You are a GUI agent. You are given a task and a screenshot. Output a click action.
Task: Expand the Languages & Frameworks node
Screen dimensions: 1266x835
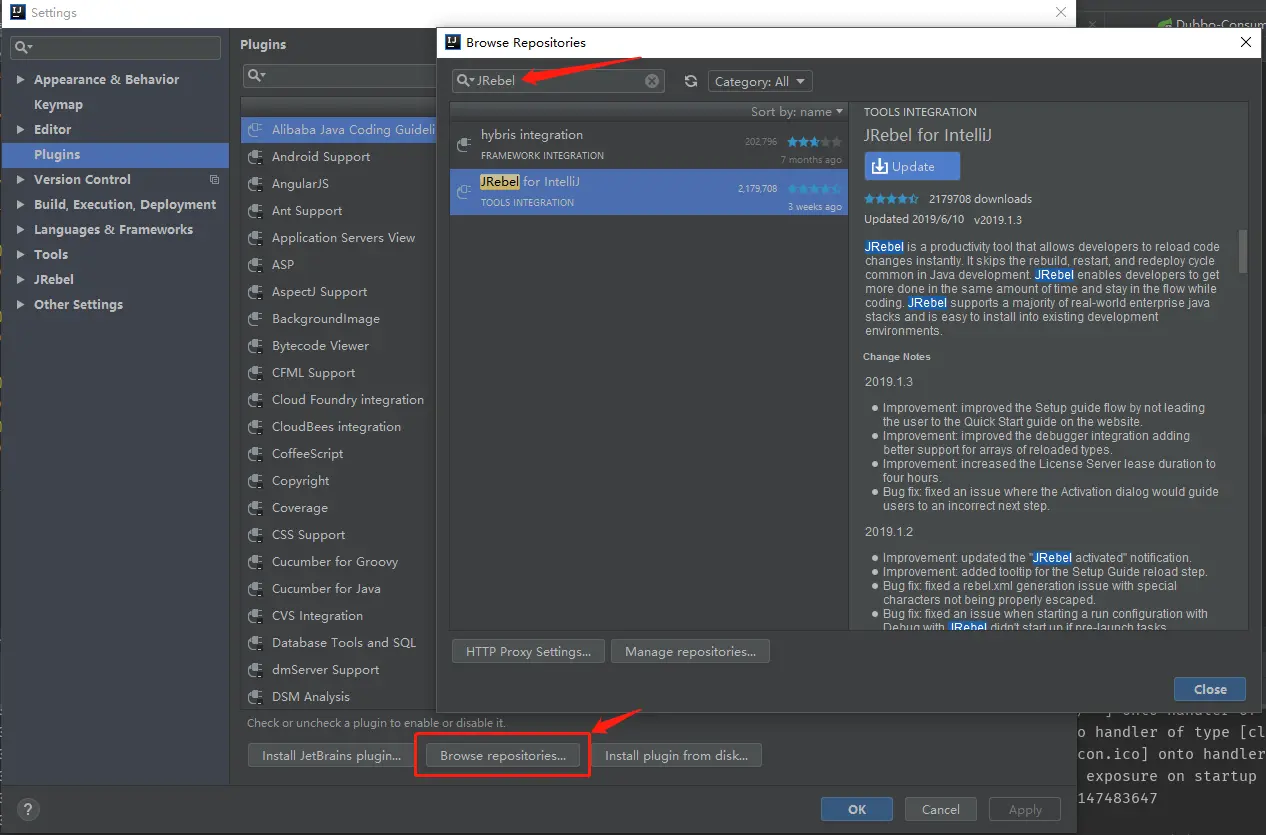pyautogui.click(x=21, y=230)
